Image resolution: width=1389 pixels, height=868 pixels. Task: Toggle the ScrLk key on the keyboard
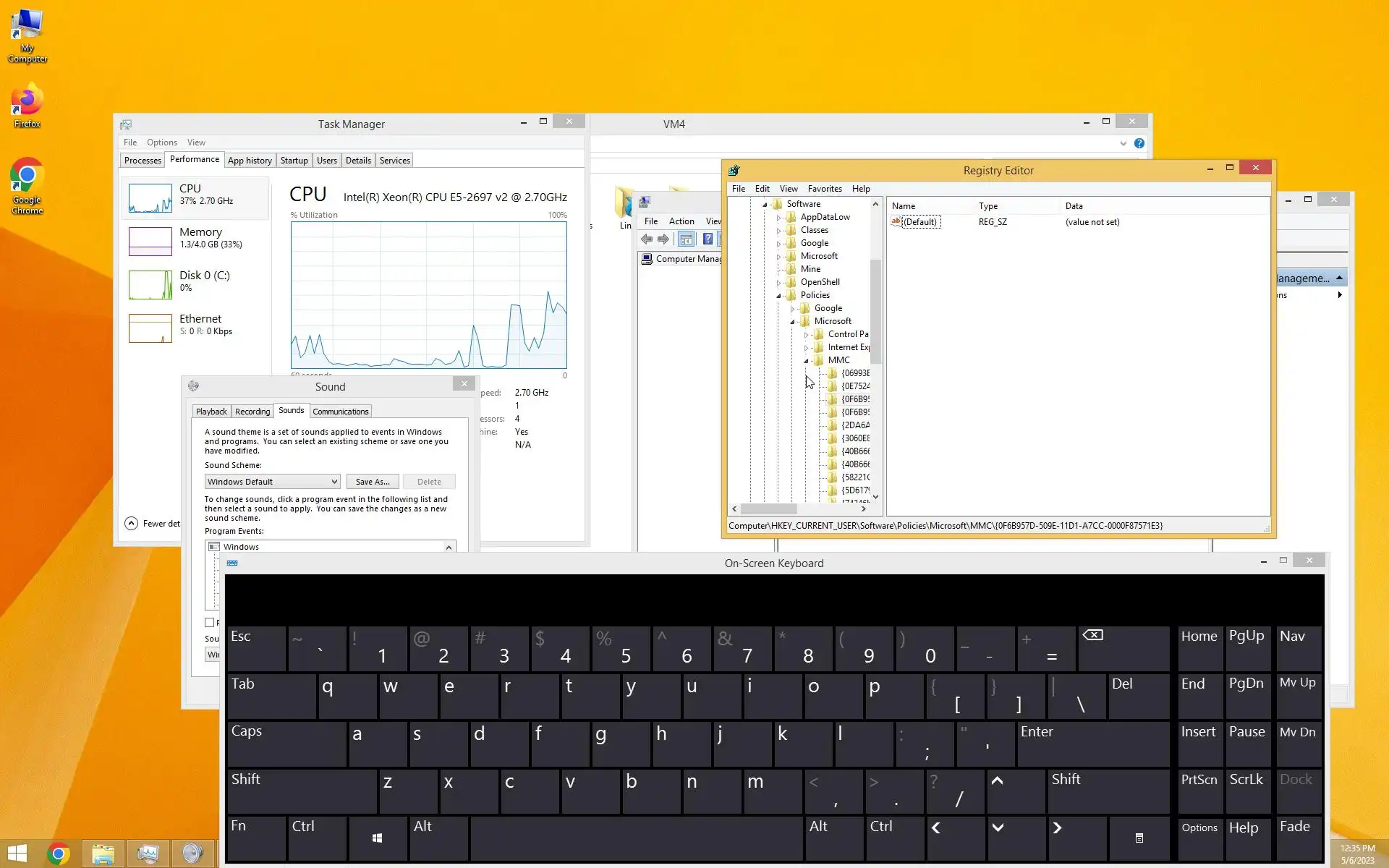tap(1246, 790)
